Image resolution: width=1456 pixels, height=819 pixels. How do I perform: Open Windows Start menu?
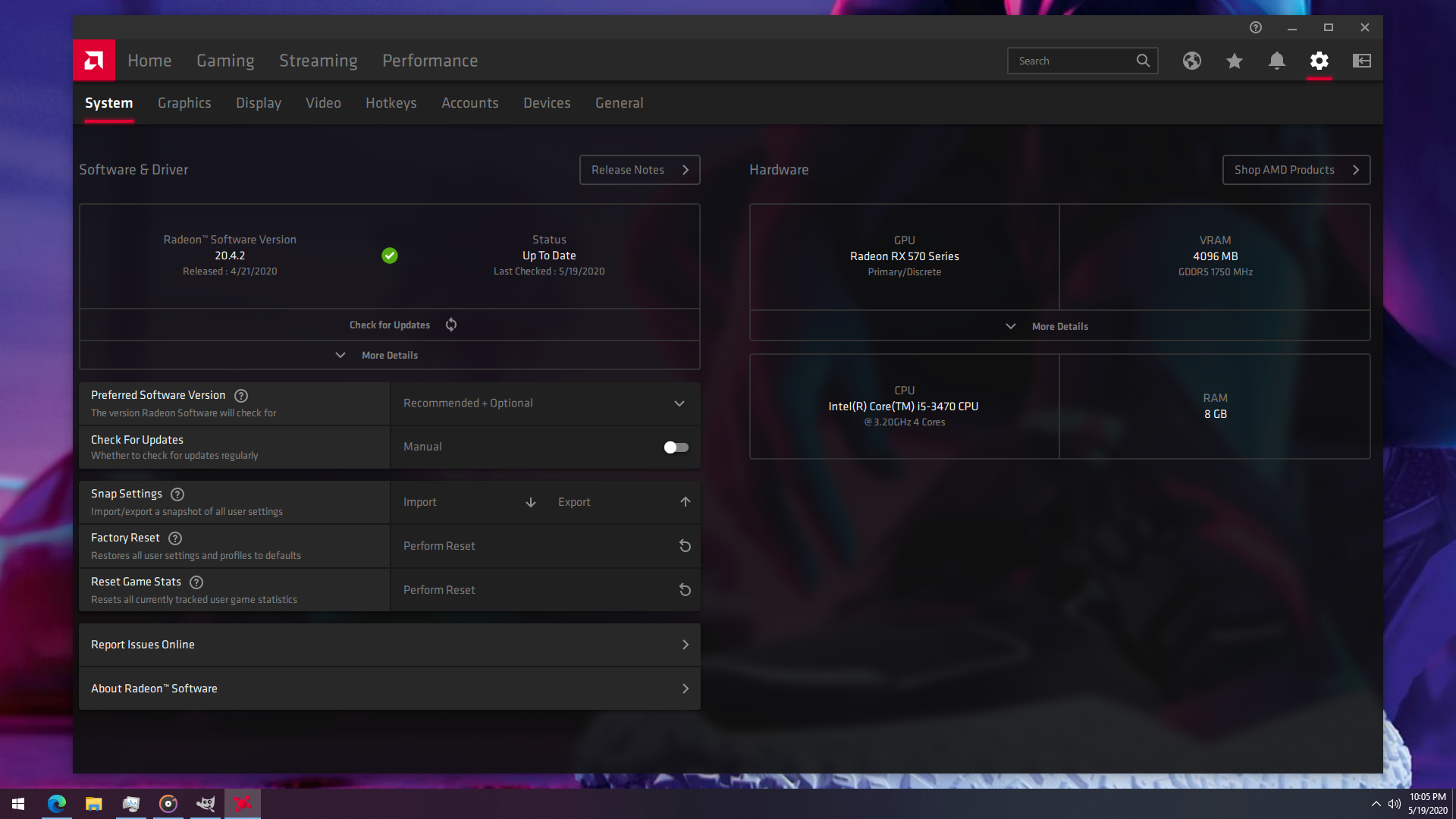point(18,804)
